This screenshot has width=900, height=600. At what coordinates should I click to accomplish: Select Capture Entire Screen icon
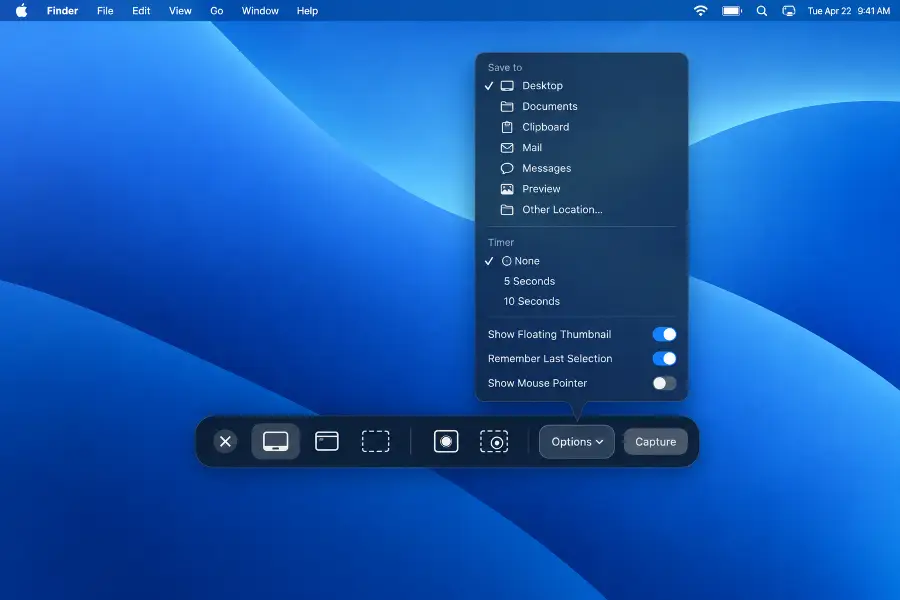click(x=276, y=442)
